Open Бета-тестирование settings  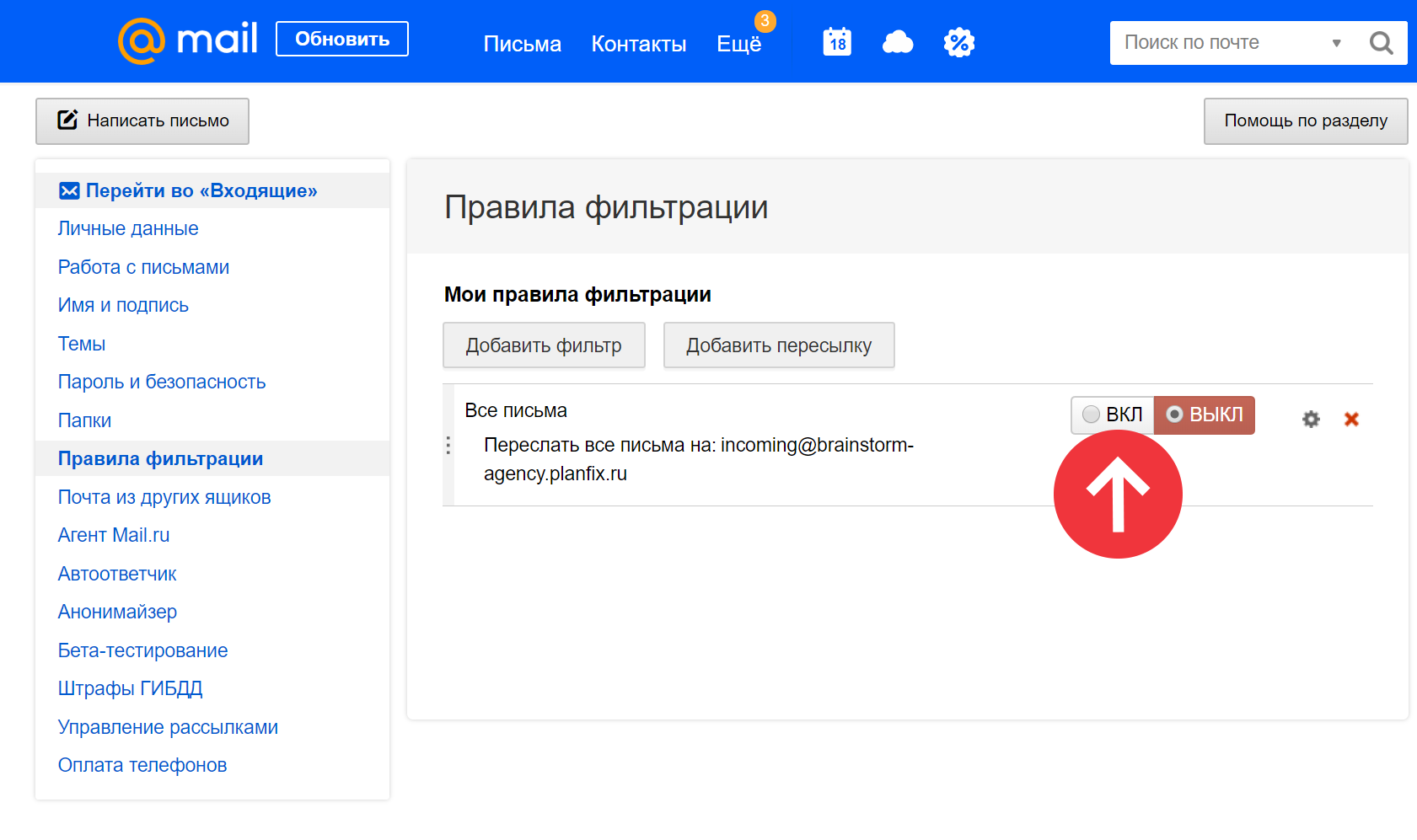[x=142, y=650]
